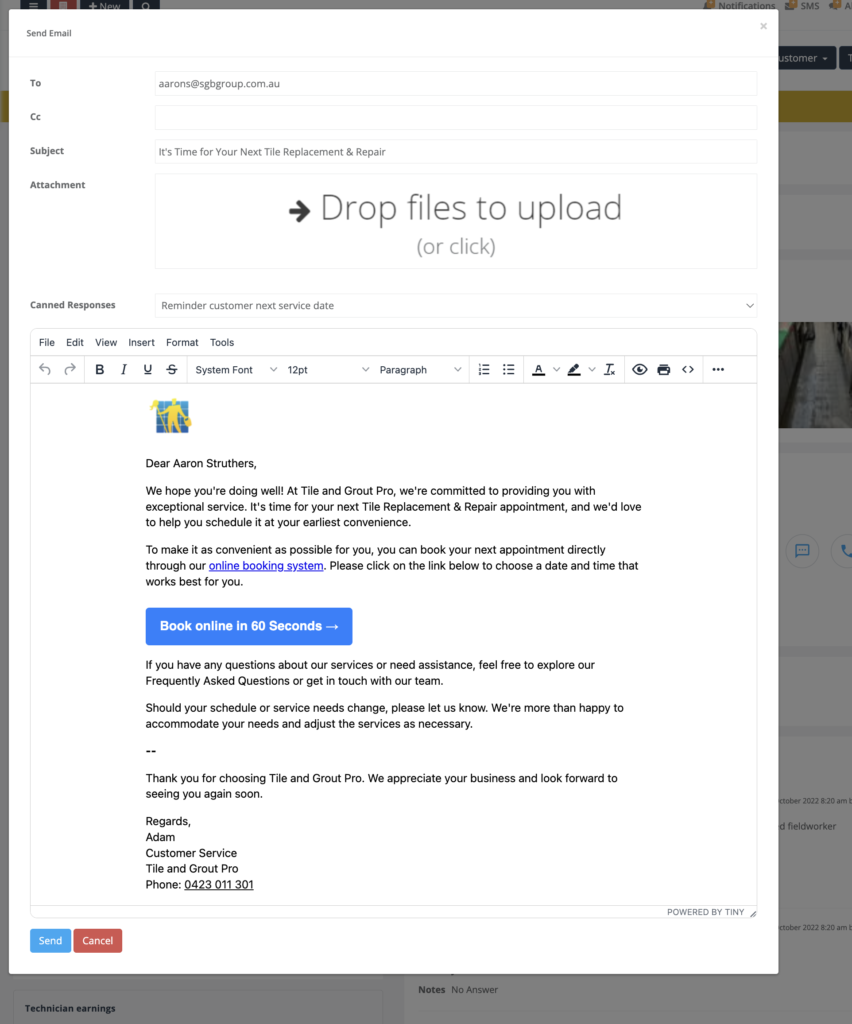Redo the last undone edit

(x=69, y=370)
